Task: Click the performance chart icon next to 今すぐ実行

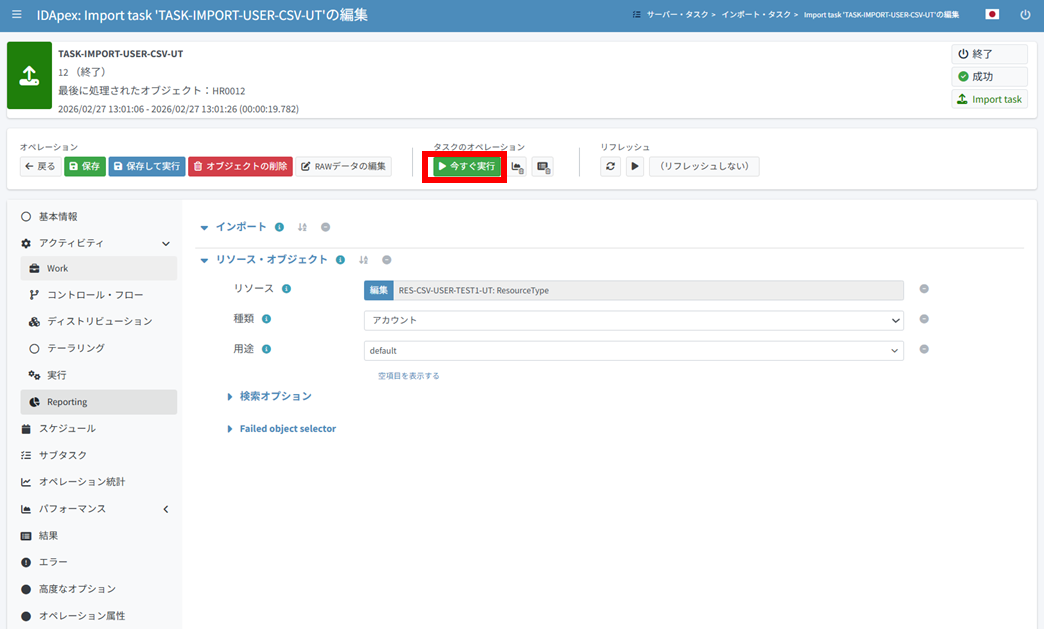Action: click(x=518, y=167)
